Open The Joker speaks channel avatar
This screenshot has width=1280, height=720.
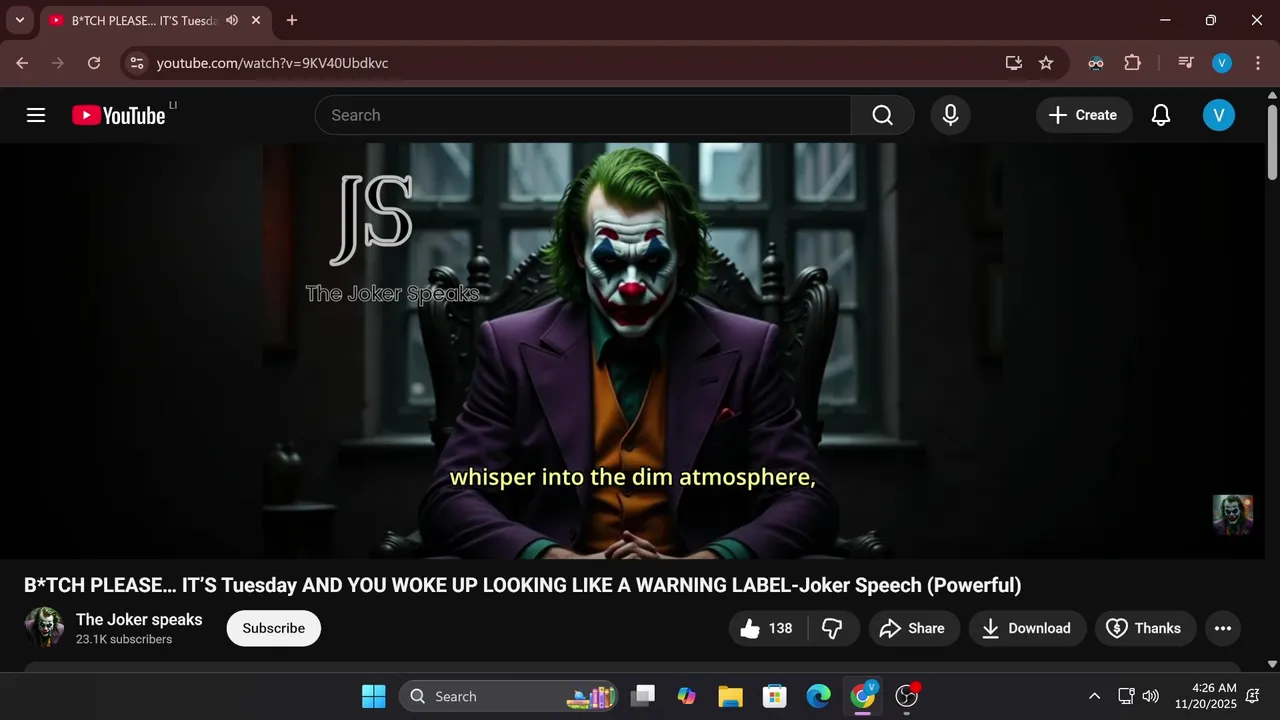(44, 627)
